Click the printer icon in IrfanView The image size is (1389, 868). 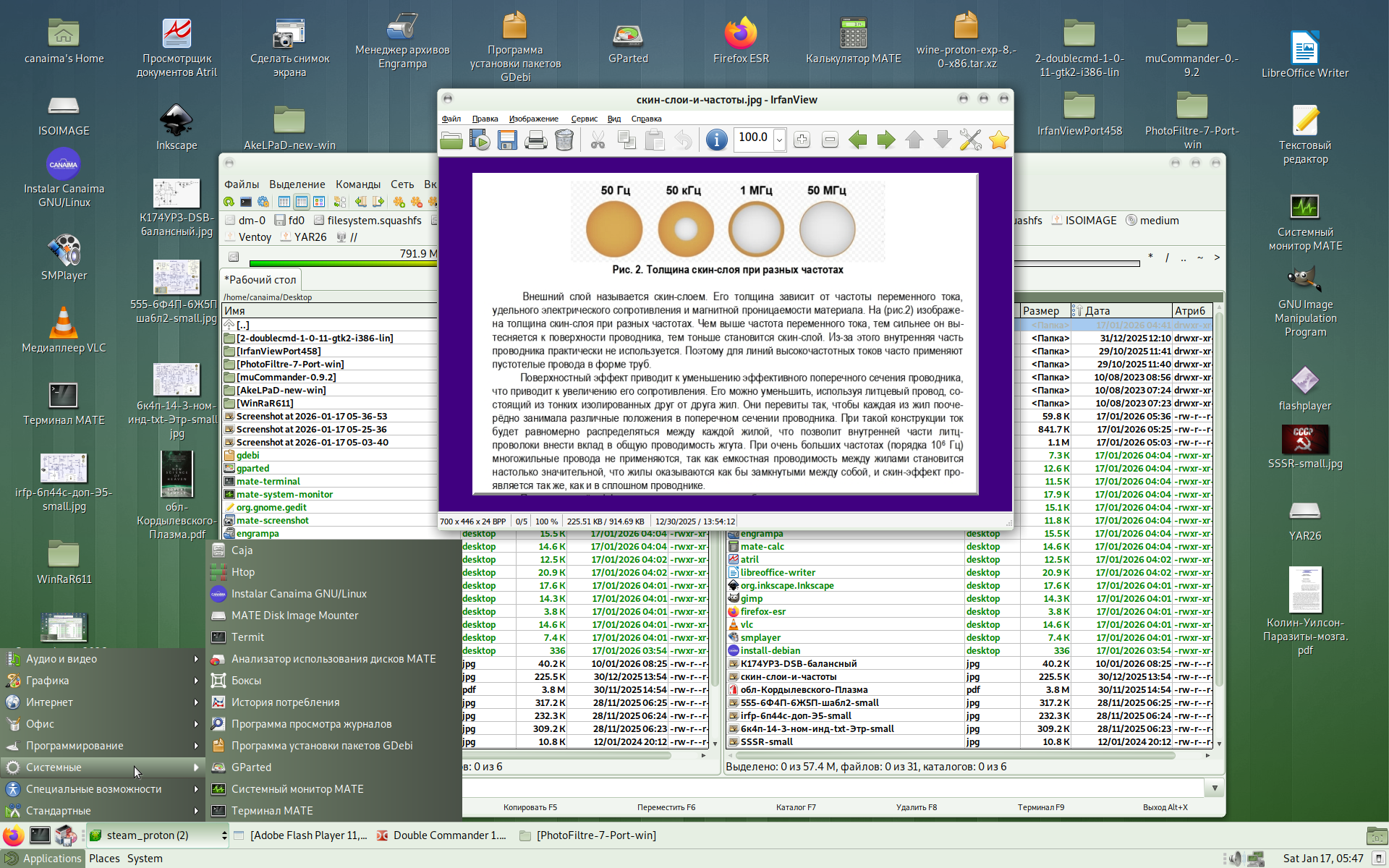click(x=535, y=140)
